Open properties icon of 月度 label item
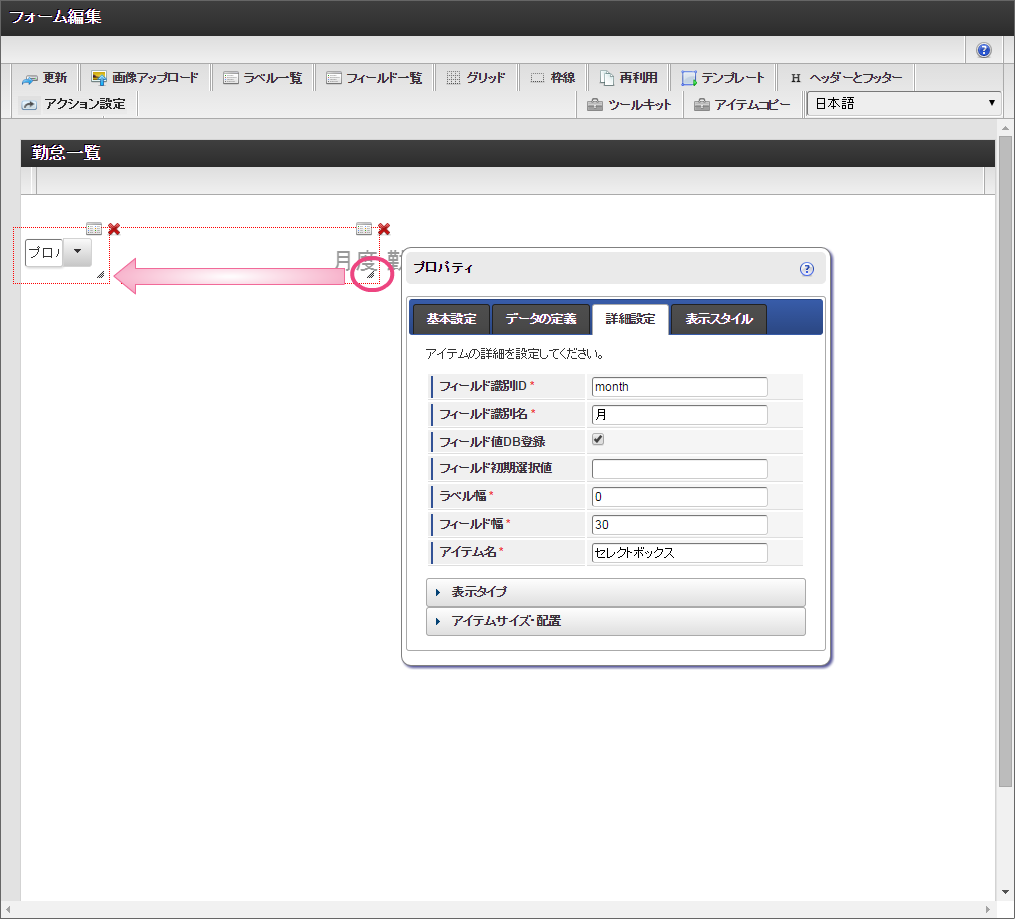 click(x=364, y=228)
